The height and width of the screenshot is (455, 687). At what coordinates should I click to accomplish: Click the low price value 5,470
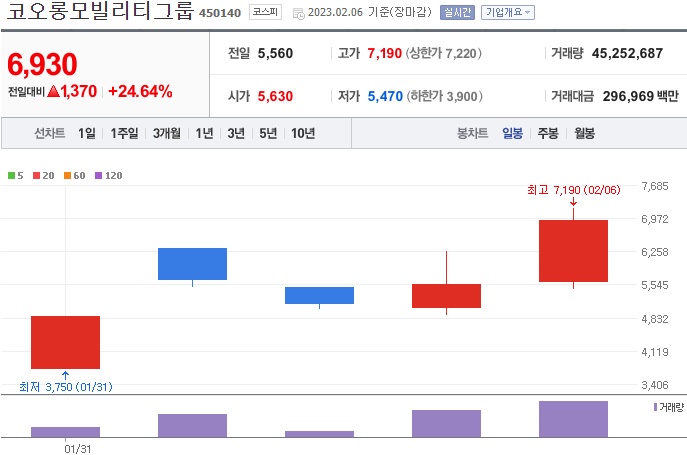click(x=385, y=96)
